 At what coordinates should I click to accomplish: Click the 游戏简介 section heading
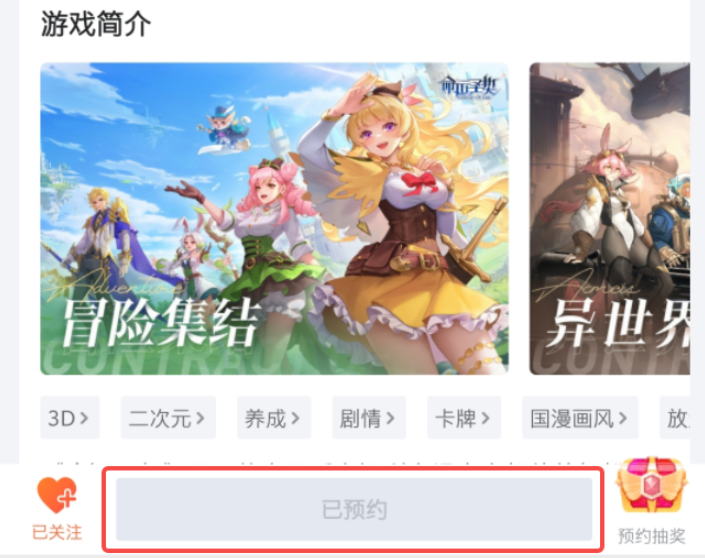tap(96, 24)
